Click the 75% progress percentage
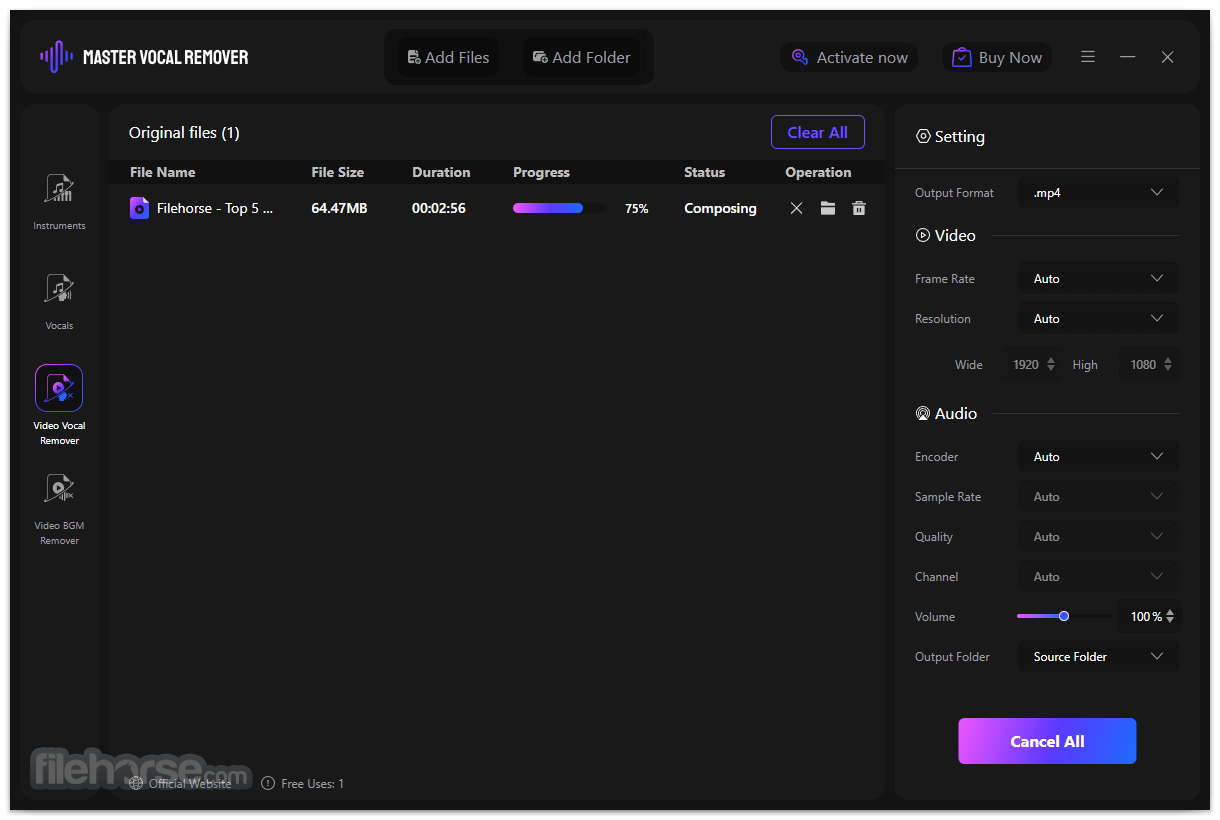1220x820 pixels. pyautogui.click(x=637, y=209)
